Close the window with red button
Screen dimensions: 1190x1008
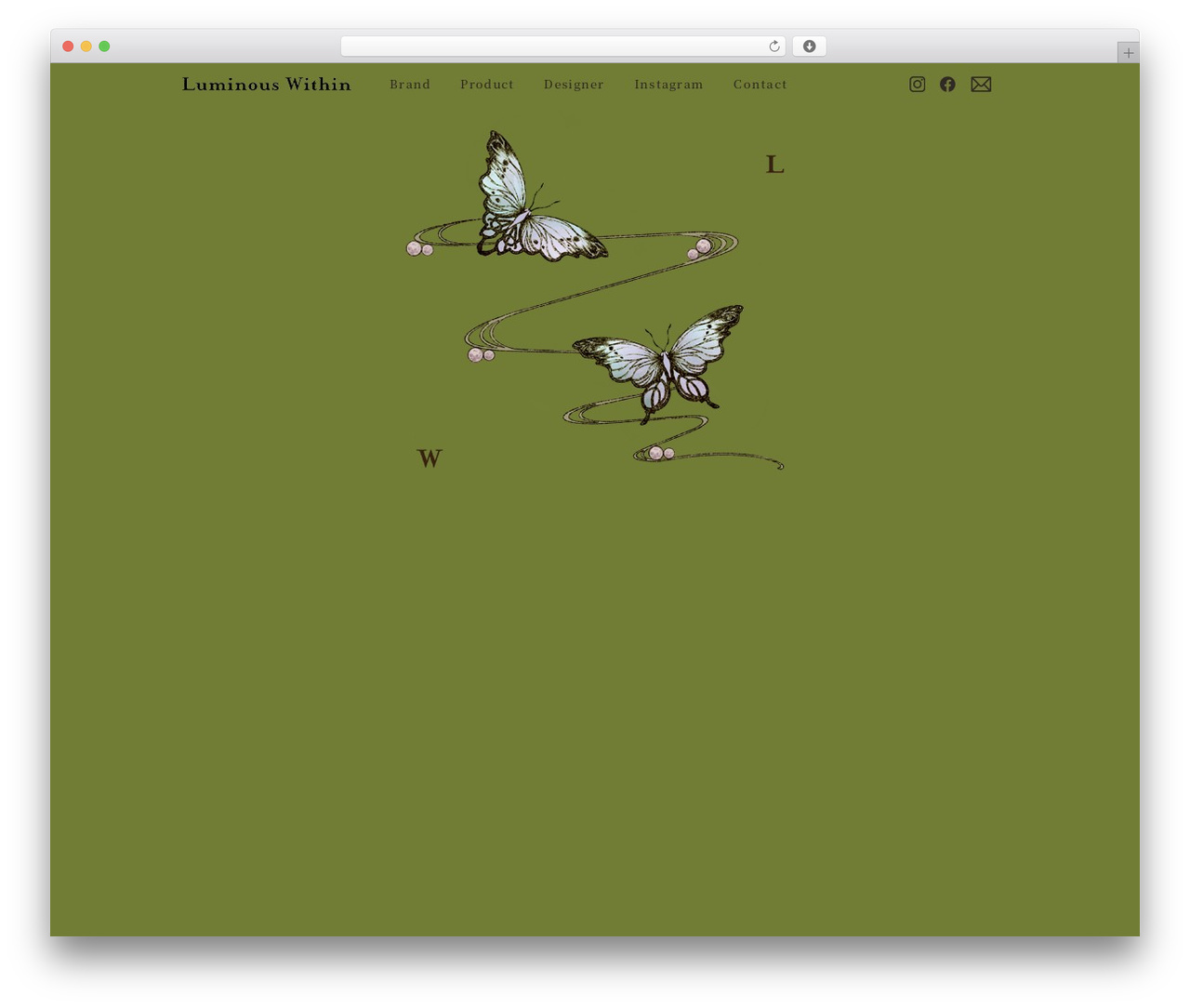pos(68,46)
